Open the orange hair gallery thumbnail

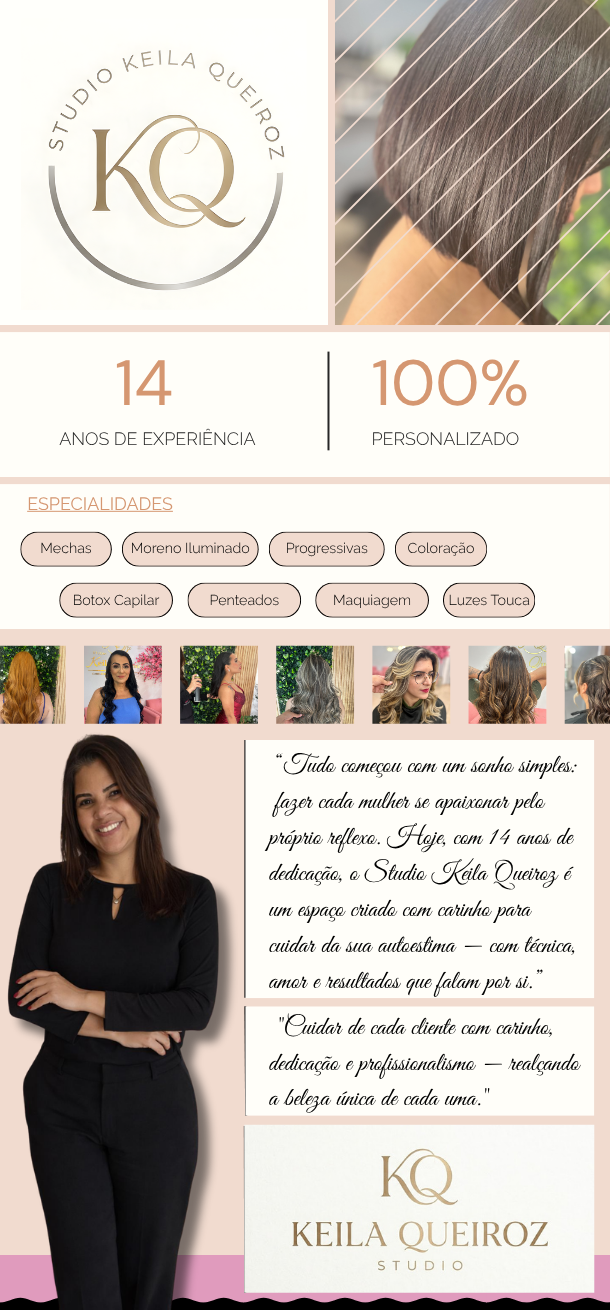coord(32,685)
